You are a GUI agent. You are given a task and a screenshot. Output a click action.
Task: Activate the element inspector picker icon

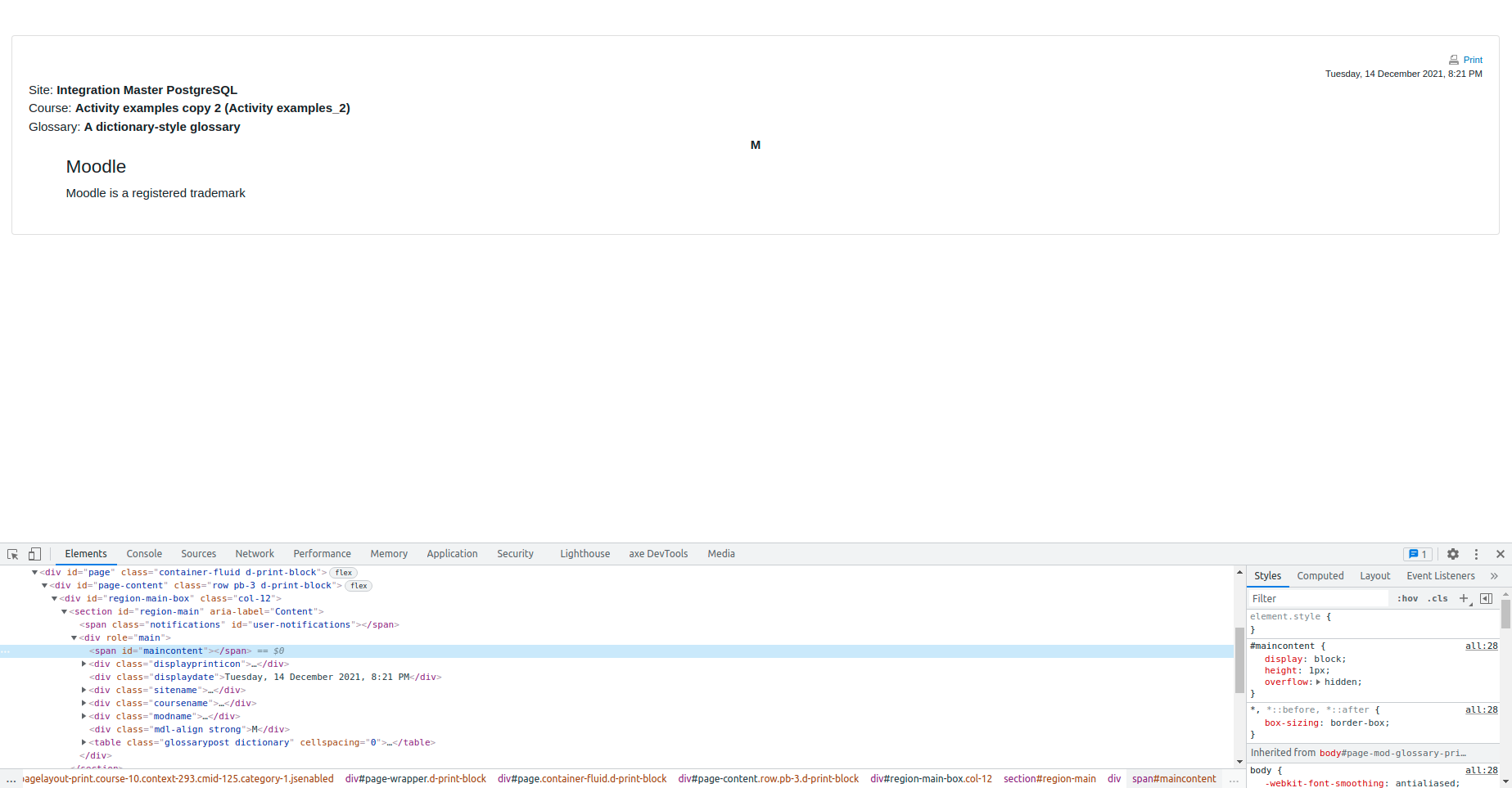[x=12, y=554]
